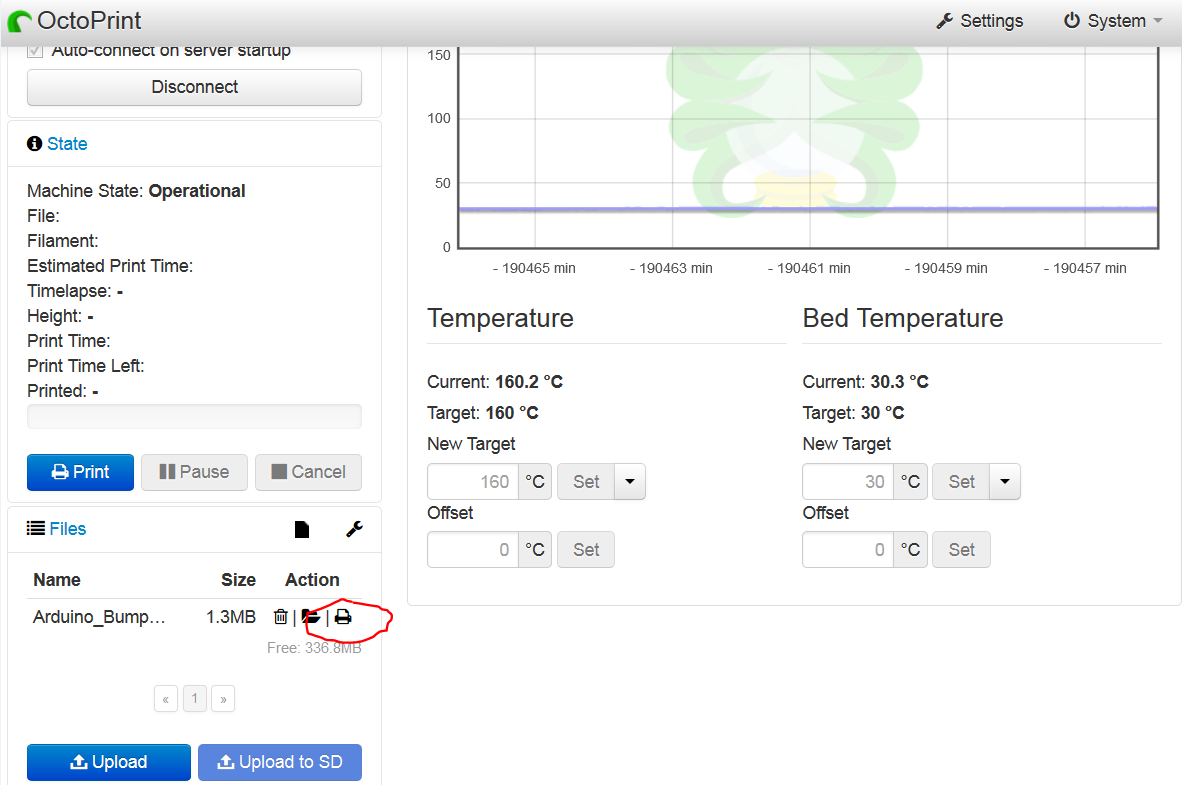Go to previous files page
Viewport: 1182px width, 785px height.
[x=166, y=699]
